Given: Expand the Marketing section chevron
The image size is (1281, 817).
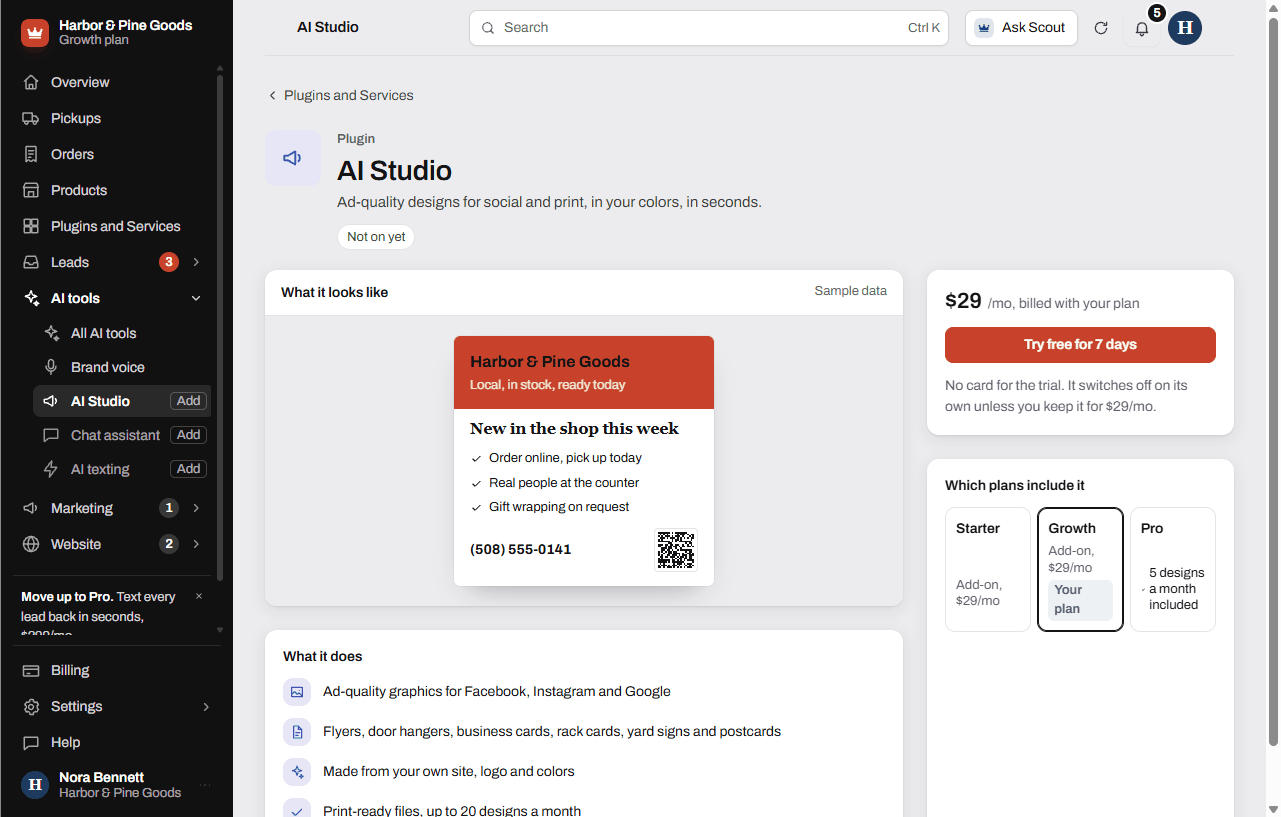Looking at the screenshot, I should pyautogui.click(x=196, y=508).
